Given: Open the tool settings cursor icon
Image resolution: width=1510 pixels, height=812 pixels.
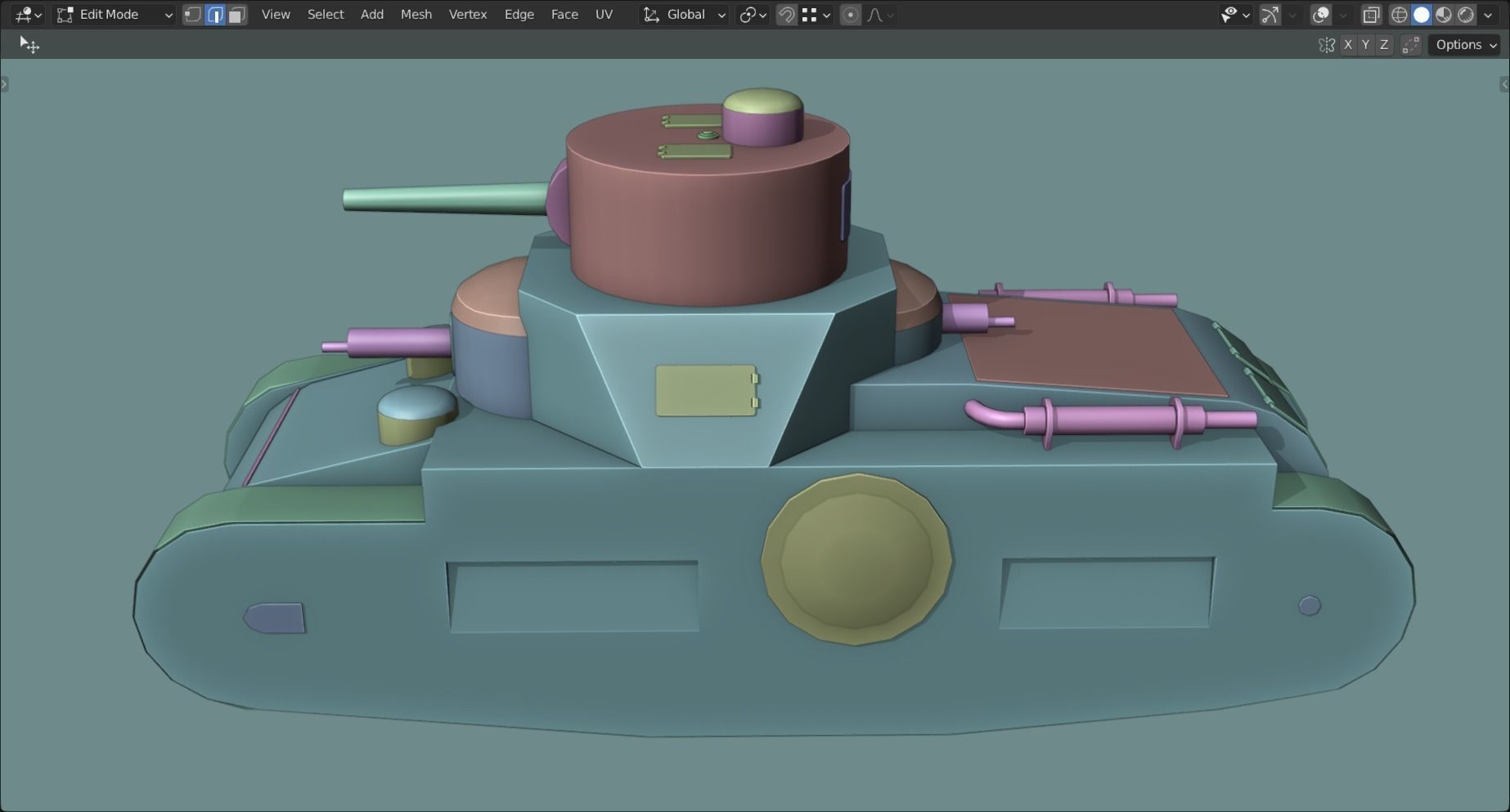Looking at the screenshot, I should click(x=29, y=45).
